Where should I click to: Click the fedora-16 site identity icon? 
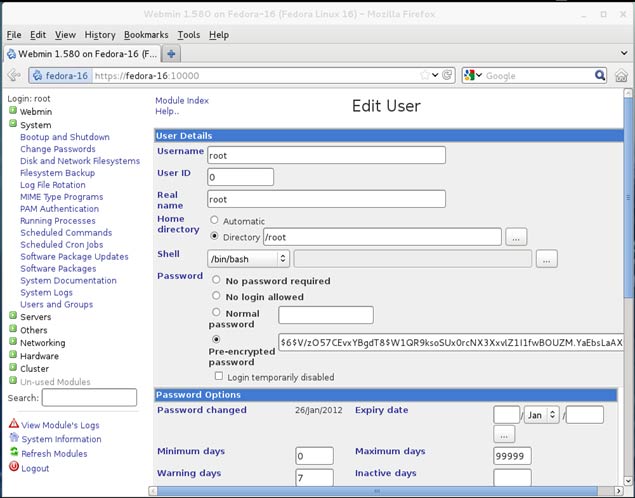(x=37, y=76)
